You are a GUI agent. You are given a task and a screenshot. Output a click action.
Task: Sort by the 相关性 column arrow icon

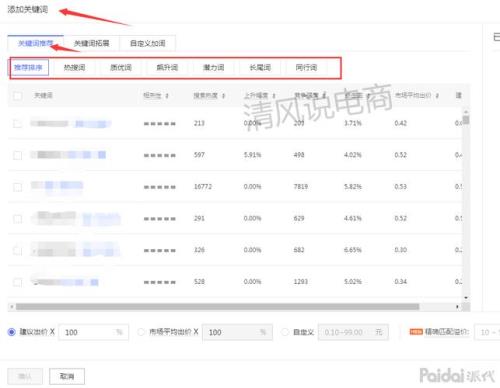[x=167, y=96]
